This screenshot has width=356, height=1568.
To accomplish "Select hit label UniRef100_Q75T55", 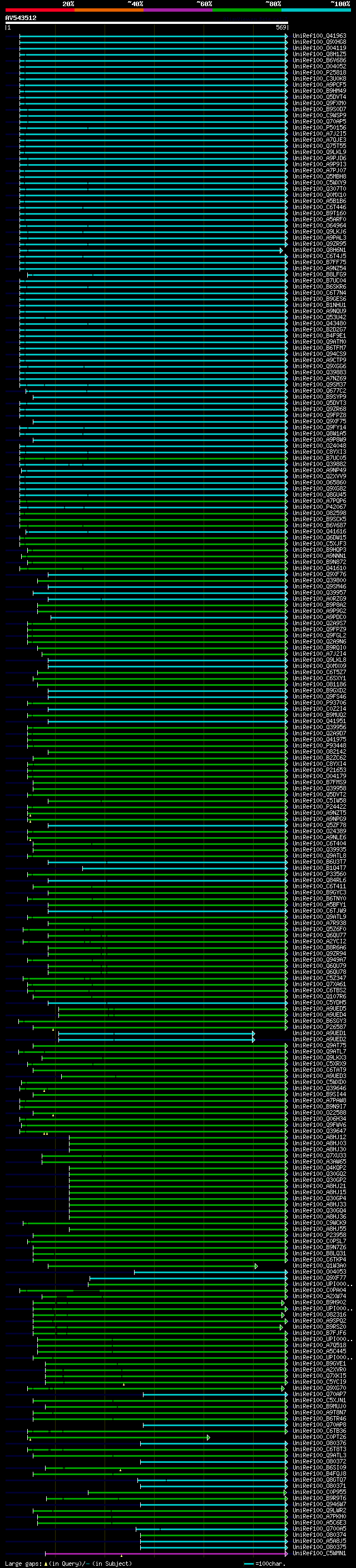I will [319, 146].
